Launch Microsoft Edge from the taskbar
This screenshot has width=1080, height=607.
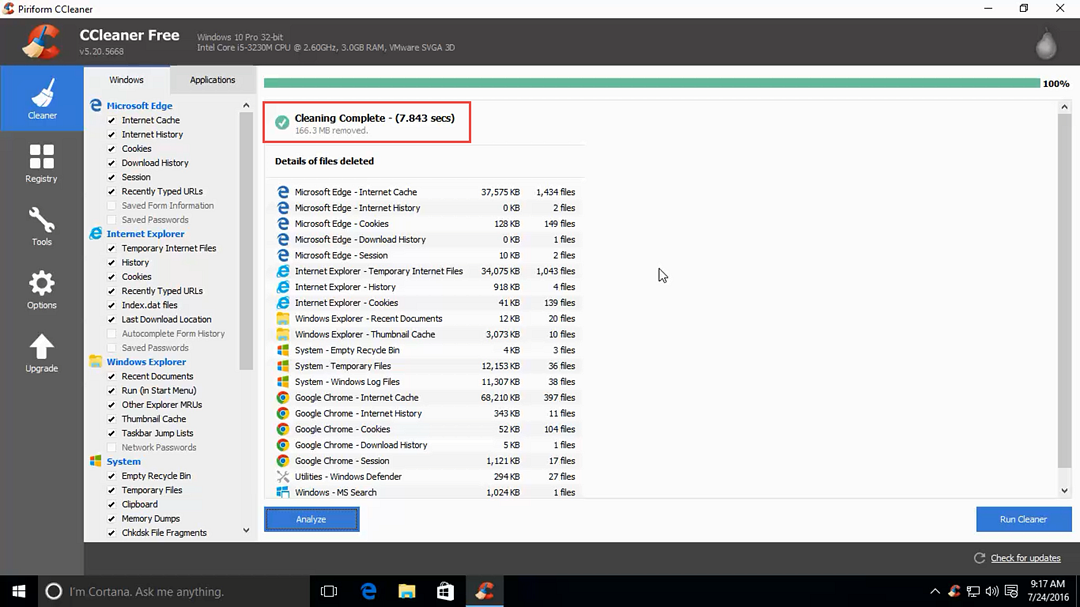pyautogui.click(x=368, y=591)
